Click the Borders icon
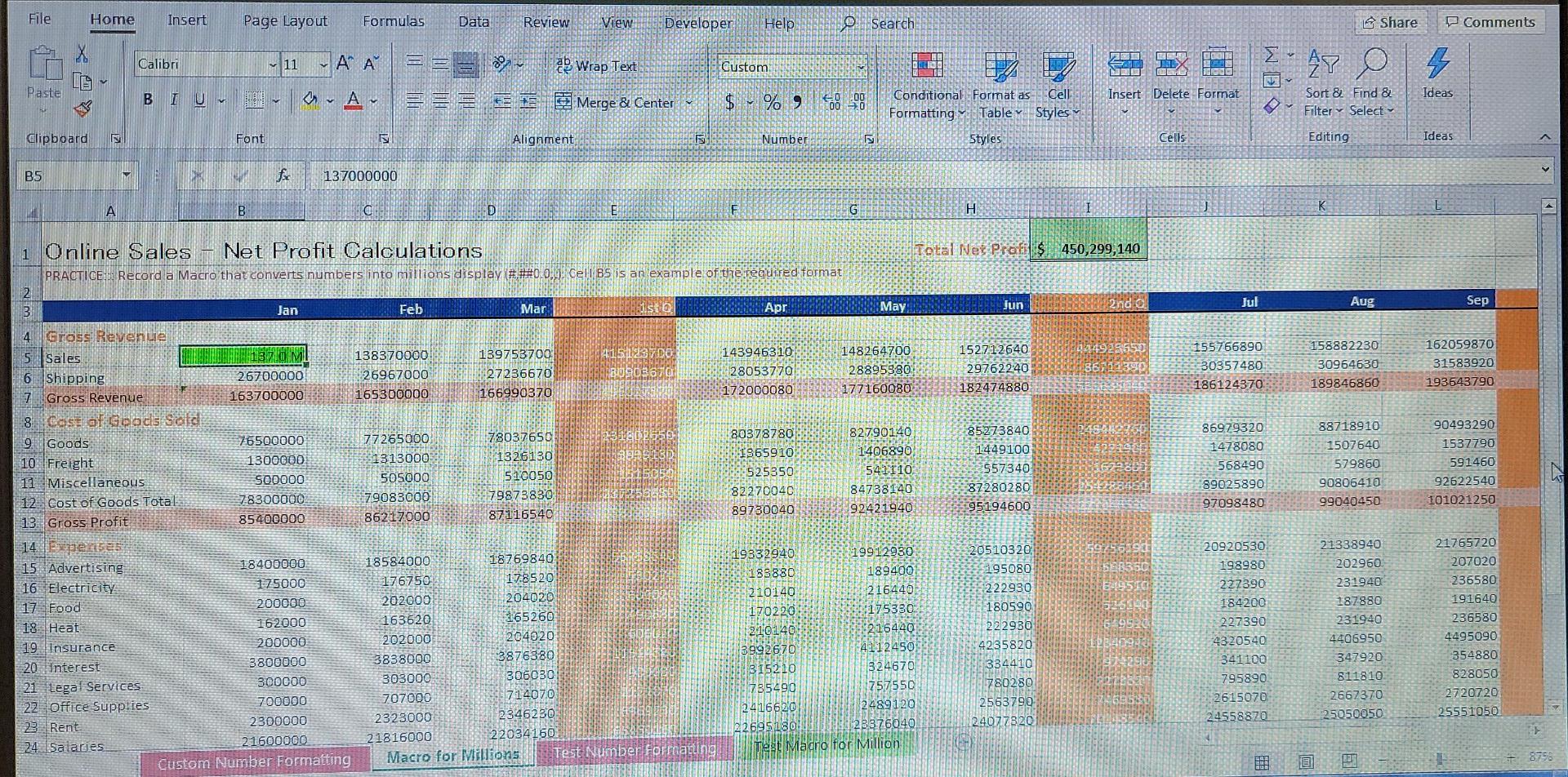 point(255,100)
